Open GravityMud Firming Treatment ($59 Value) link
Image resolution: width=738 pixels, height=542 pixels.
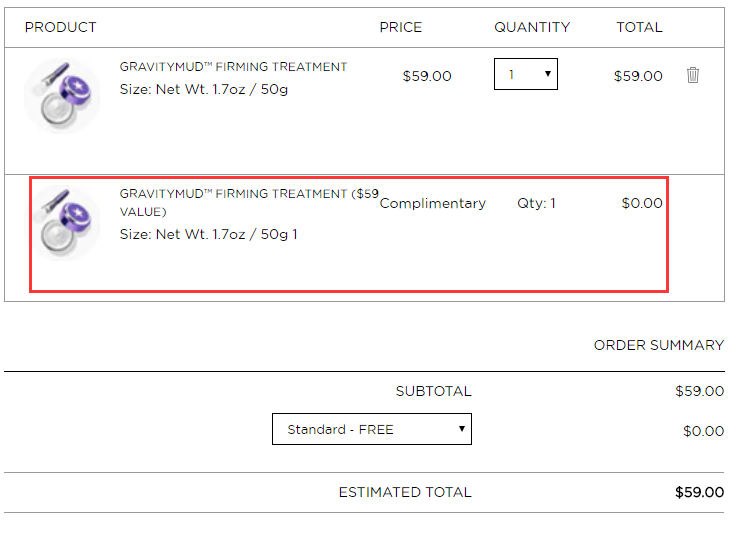249,202
